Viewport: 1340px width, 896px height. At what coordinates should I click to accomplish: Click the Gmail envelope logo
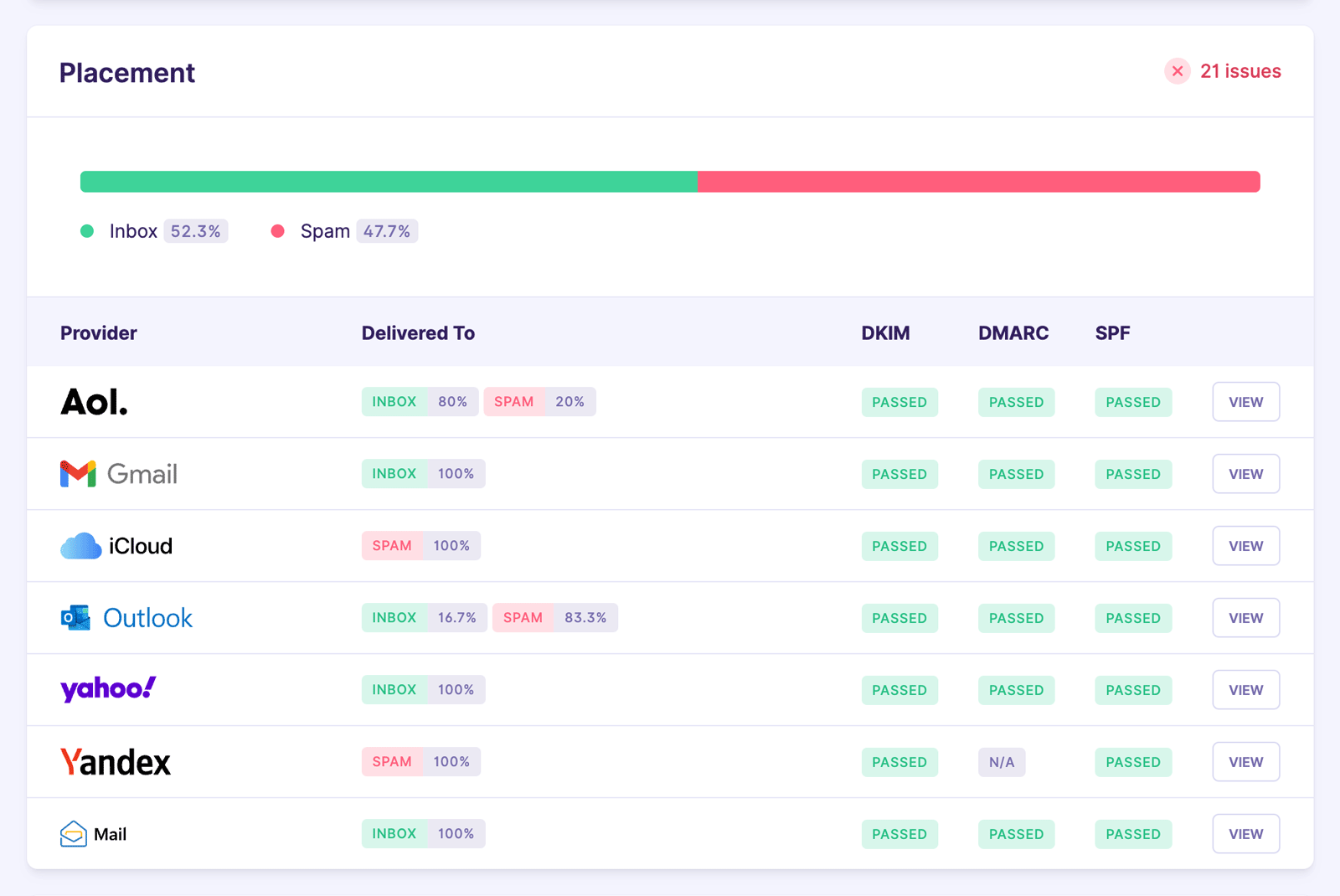(x=78, y=474)
